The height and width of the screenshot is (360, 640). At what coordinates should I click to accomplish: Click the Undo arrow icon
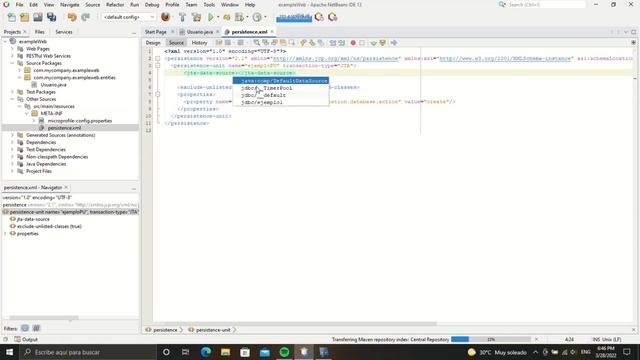tap(72, 17)
